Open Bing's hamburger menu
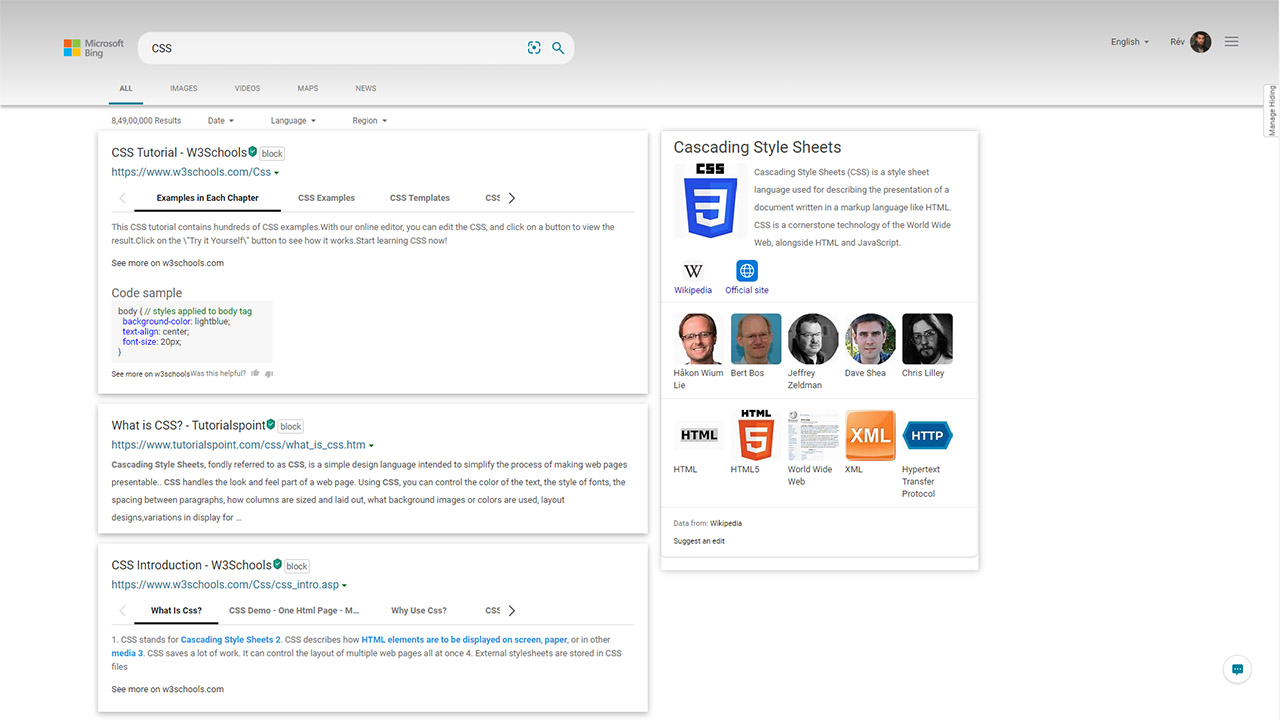This screenshot has width=1280, height=720. click(x=1231, y=41)
